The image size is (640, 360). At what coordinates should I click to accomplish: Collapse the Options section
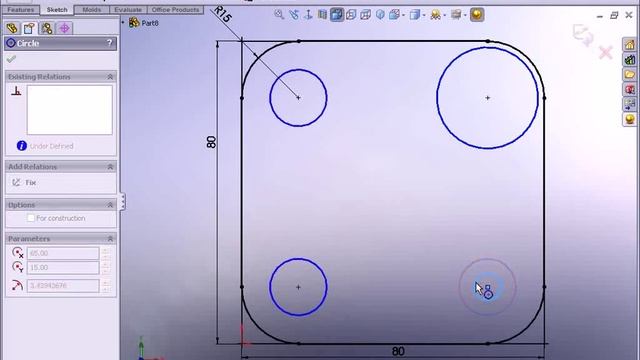[x=110, y=205]
